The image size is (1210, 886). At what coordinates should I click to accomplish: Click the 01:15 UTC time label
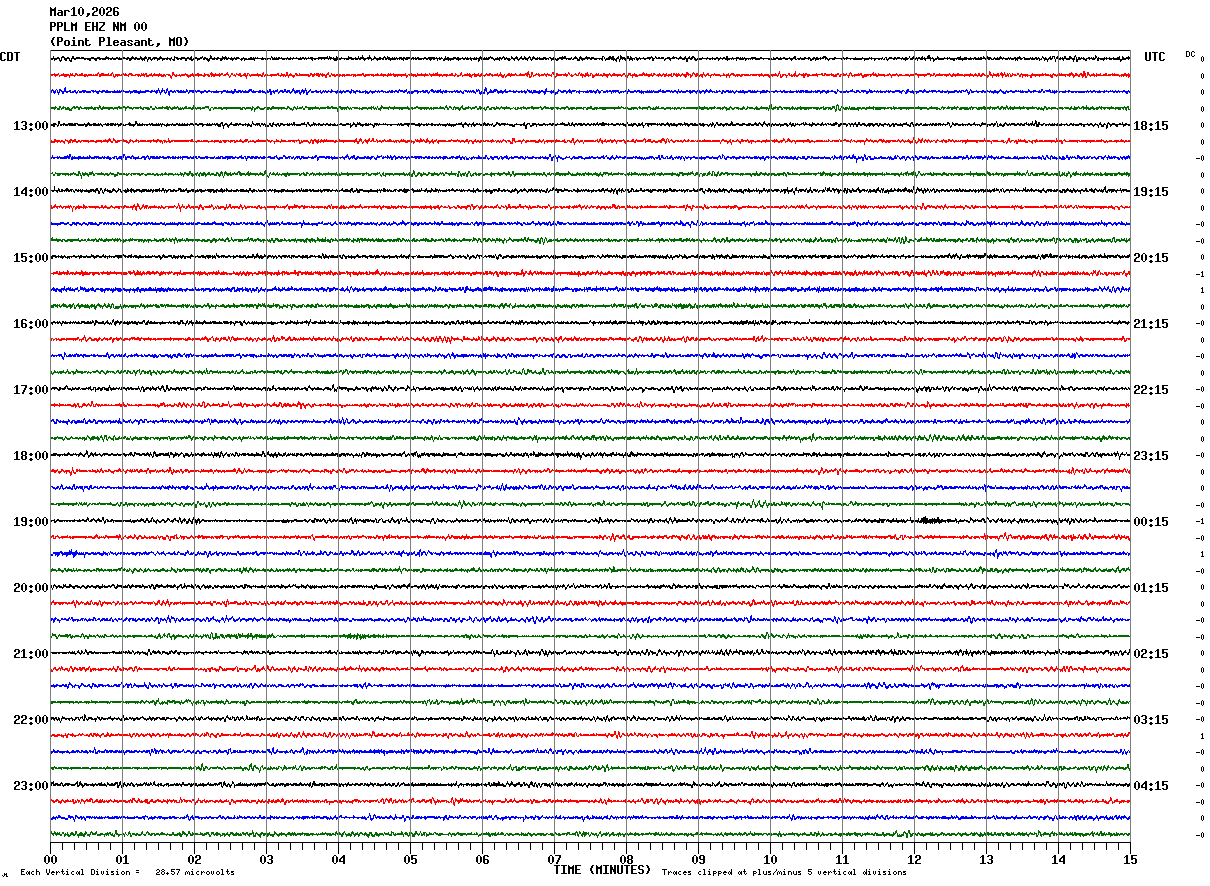pos(1151,588)
